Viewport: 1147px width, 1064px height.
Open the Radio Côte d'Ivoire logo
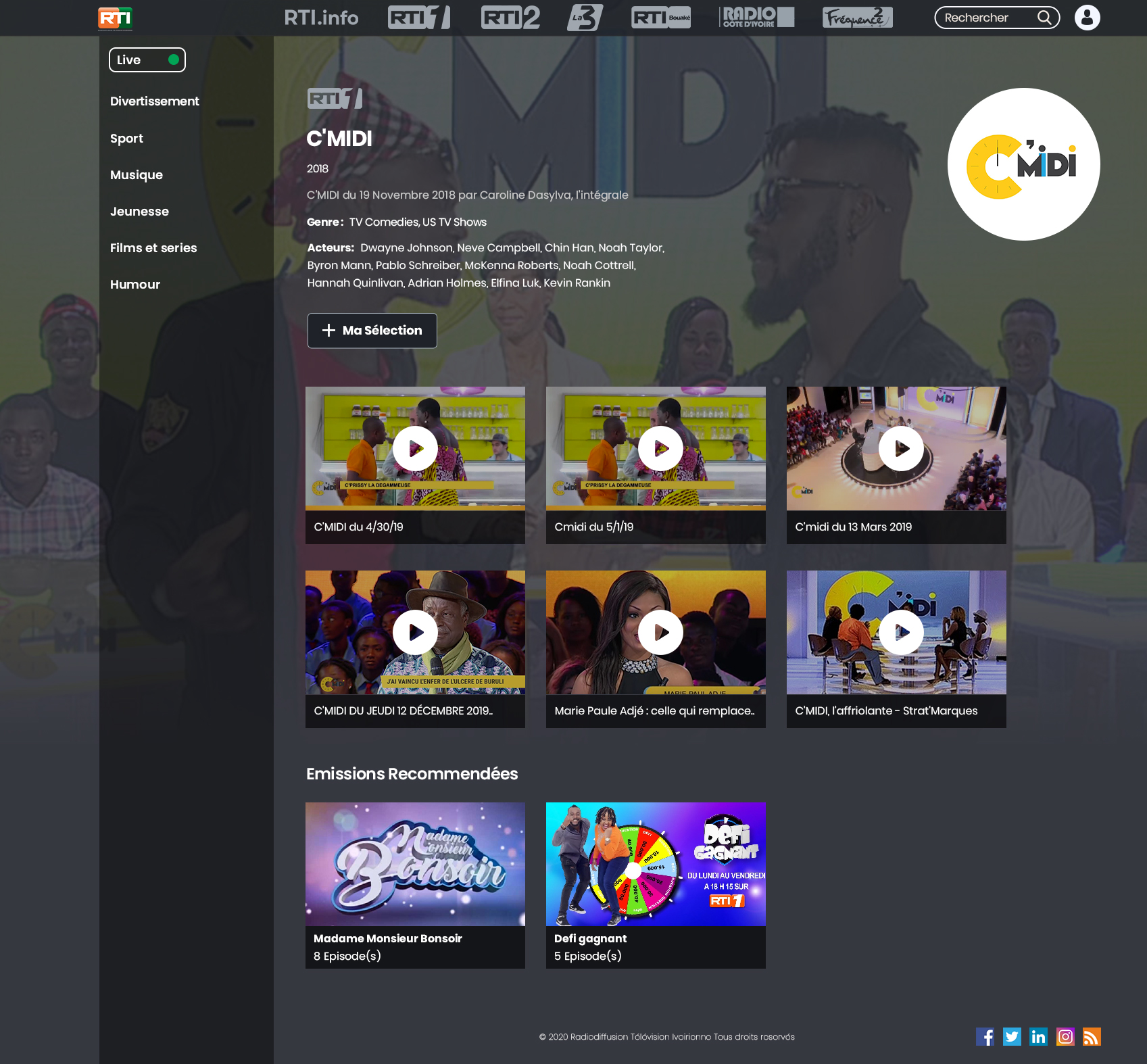[758, 18]
